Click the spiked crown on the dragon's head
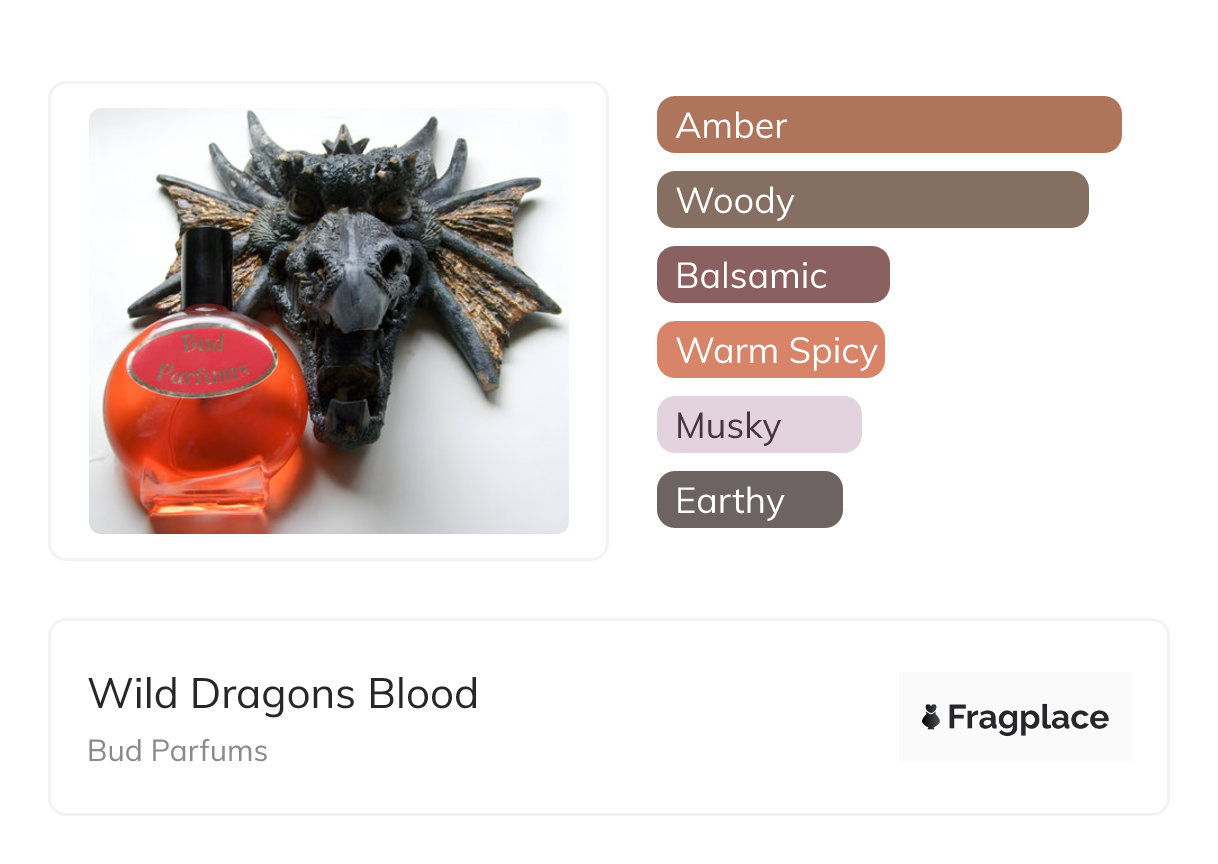Image resolution: width=1218 pixels, height=864 pixels. coord(345,150)
